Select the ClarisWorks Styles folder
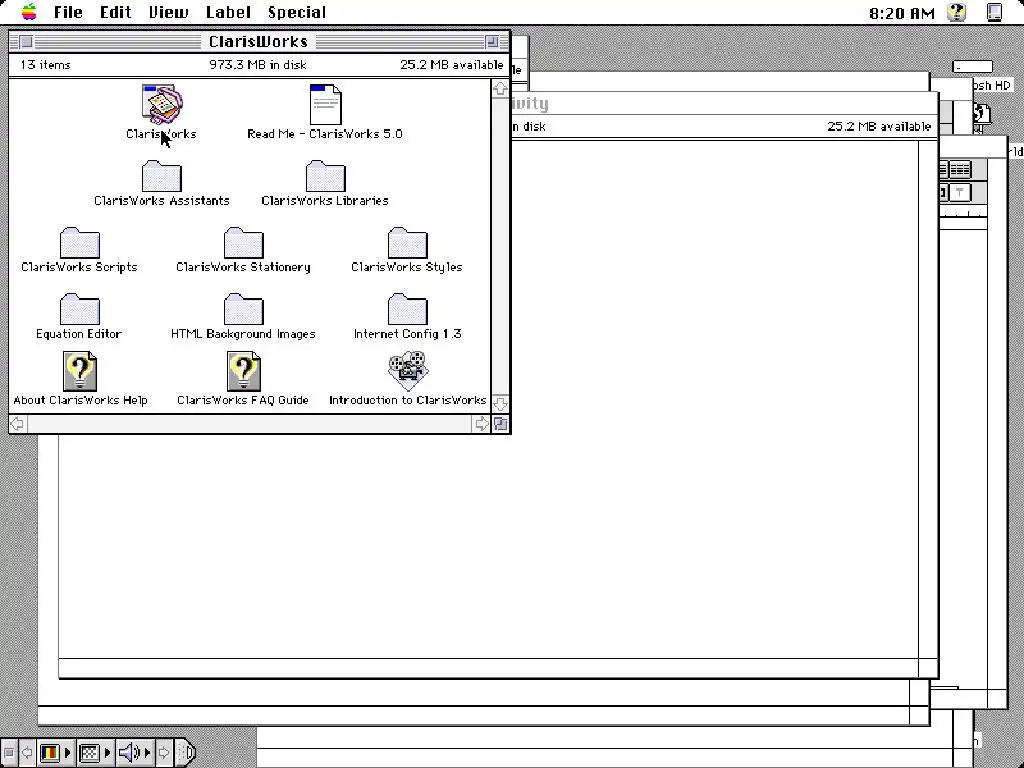Viewport: 1024px width, 768px height. tap(408, 243)
